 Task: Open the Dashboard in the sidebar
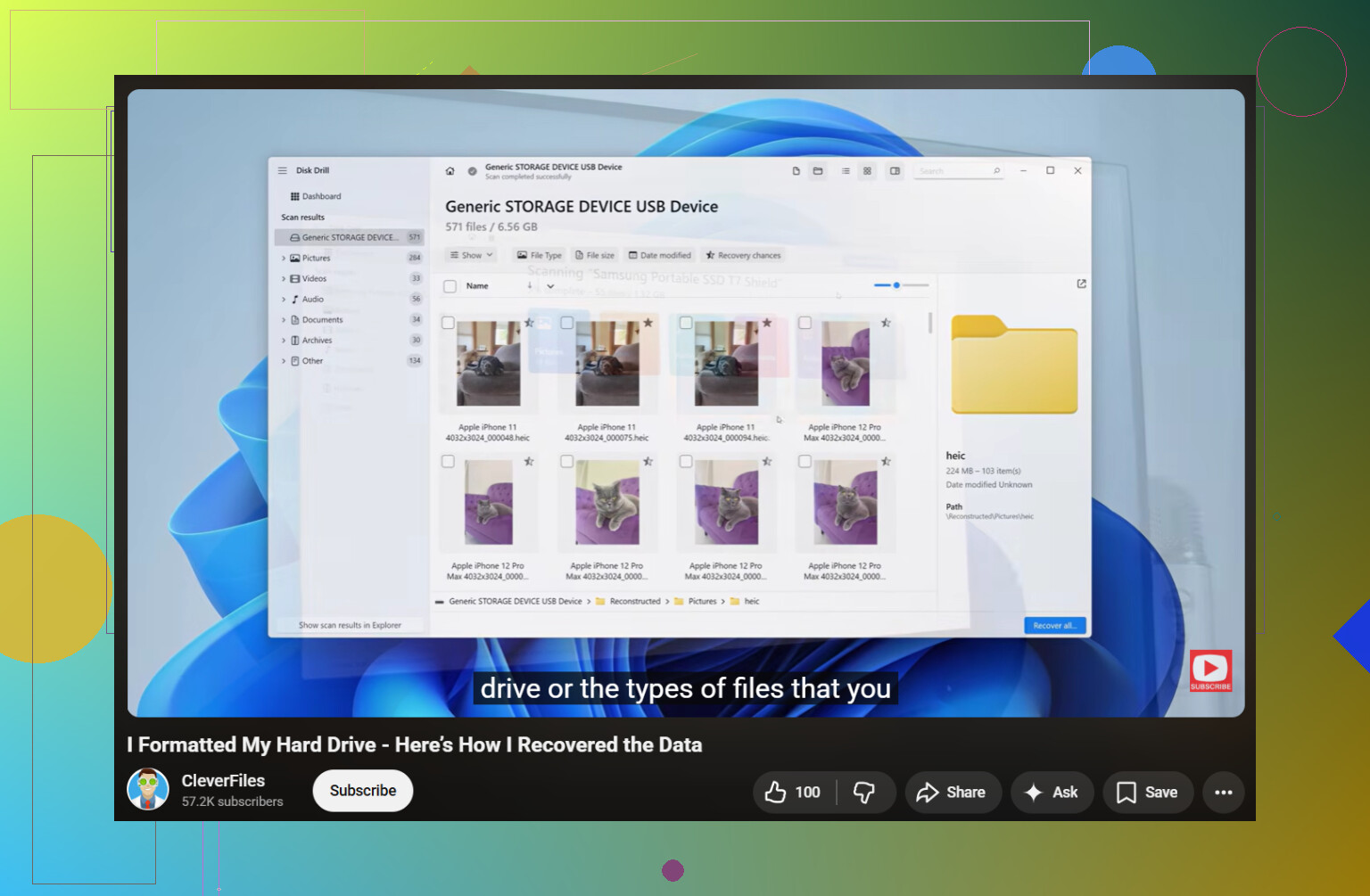point(316,196)
